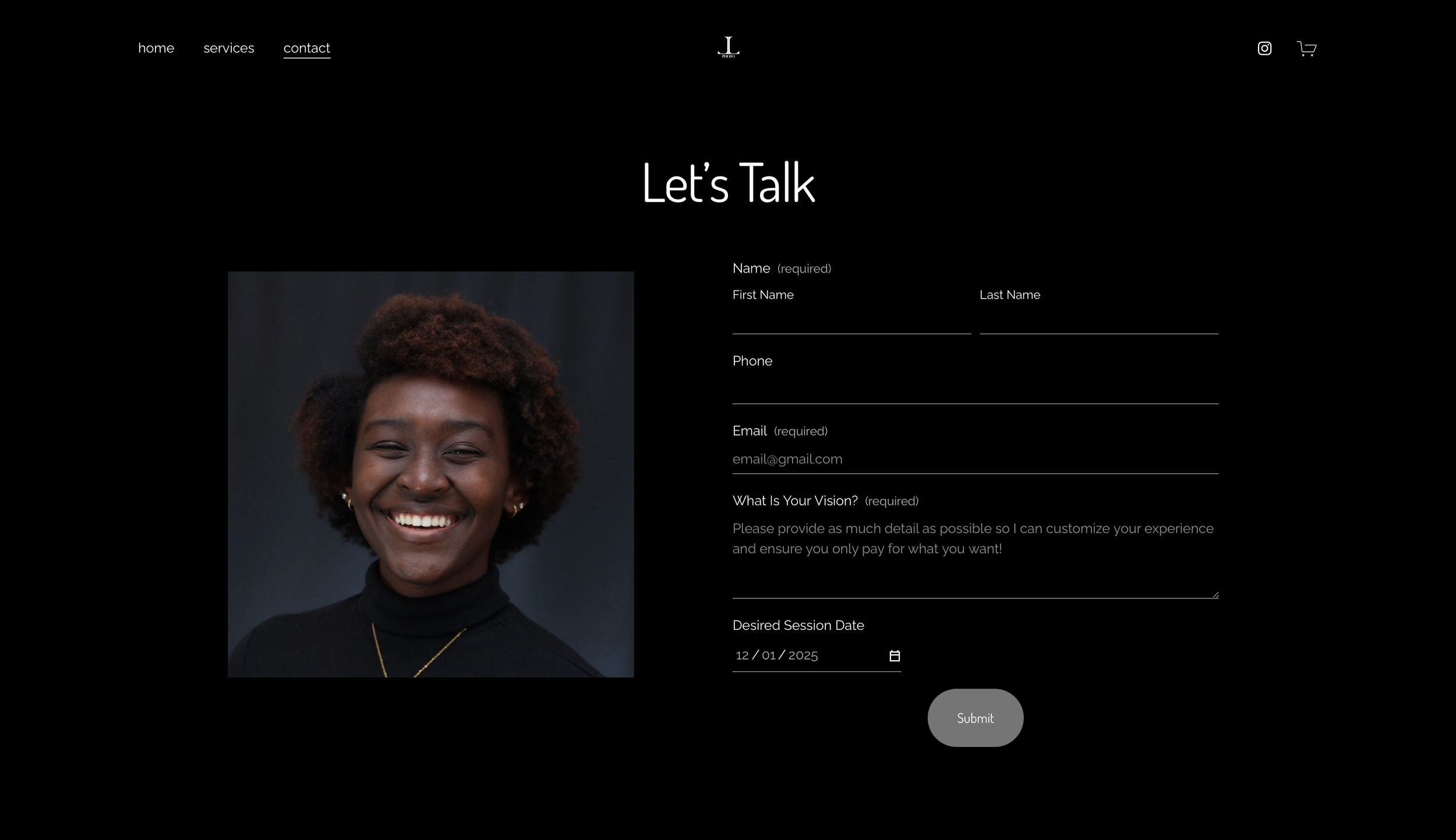
Task: Go to the home page
Action: (156, 48)
